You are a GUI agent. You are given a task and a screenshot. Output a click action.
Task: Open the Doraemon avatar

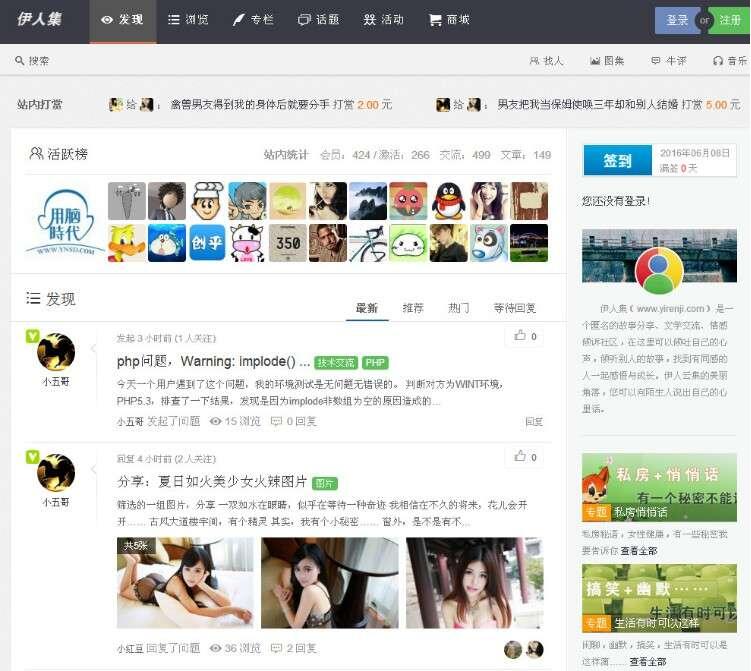click(x=167, y=243)
